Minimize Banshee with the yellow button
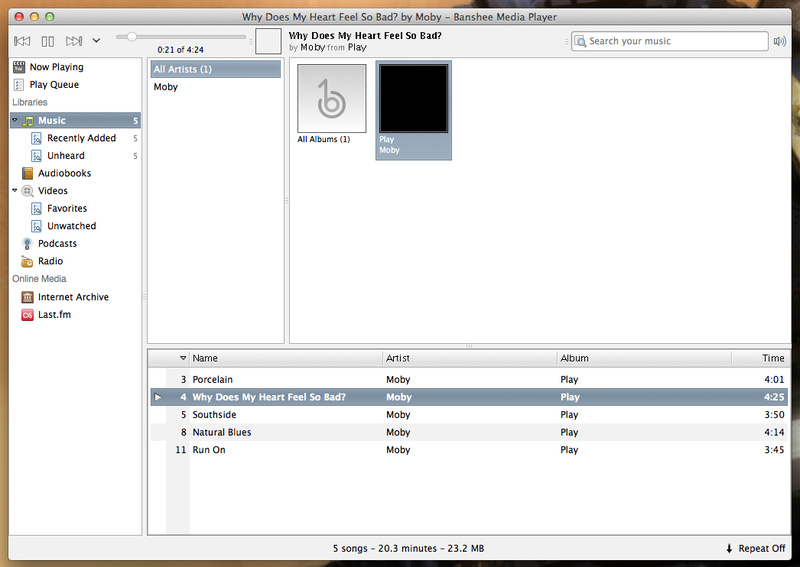Screen dimensions: 800x567 [35, 17]
